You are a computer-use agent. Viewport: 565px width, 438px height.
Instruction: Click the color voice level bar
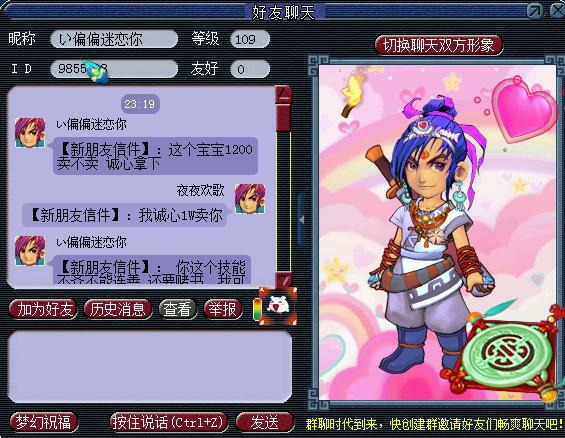[x=257, y=309]
